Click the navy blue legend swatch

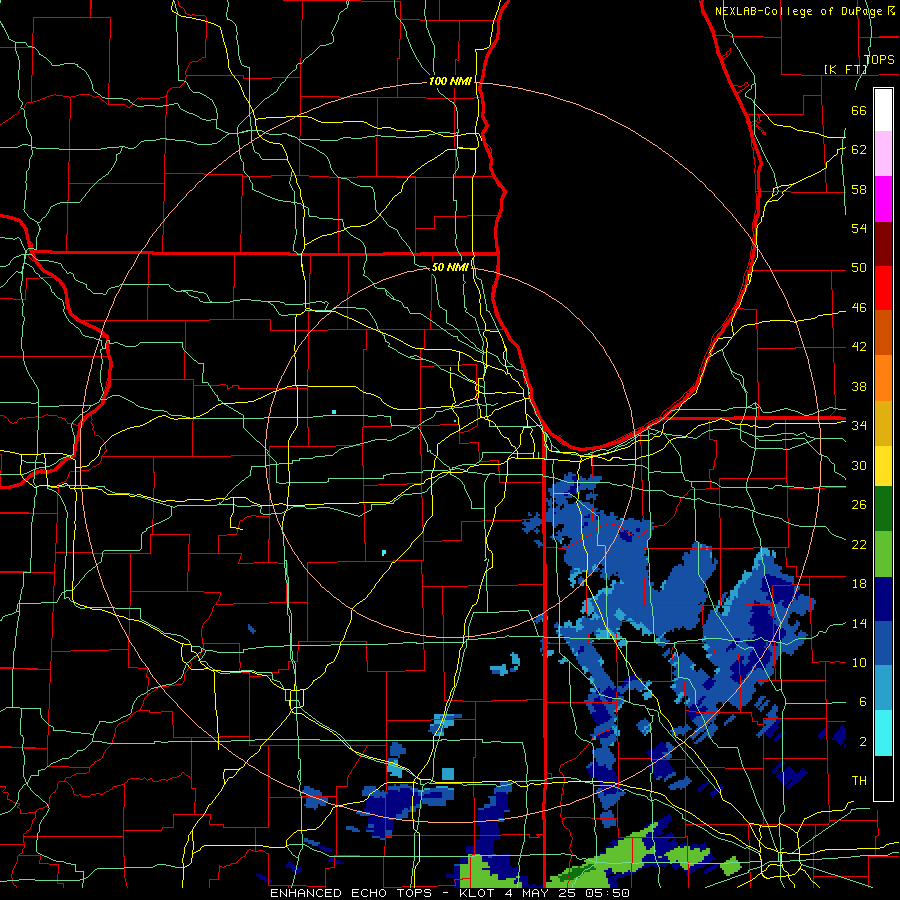tap(883, 599)
